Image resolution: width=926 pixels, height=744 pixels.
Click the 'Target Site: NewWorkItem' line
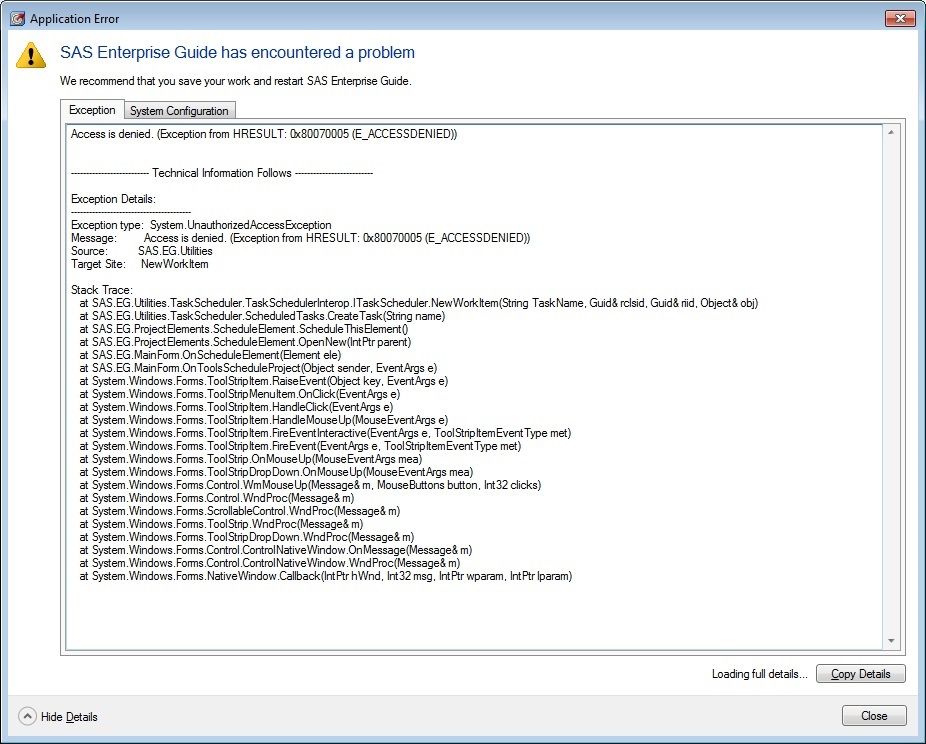139,264
